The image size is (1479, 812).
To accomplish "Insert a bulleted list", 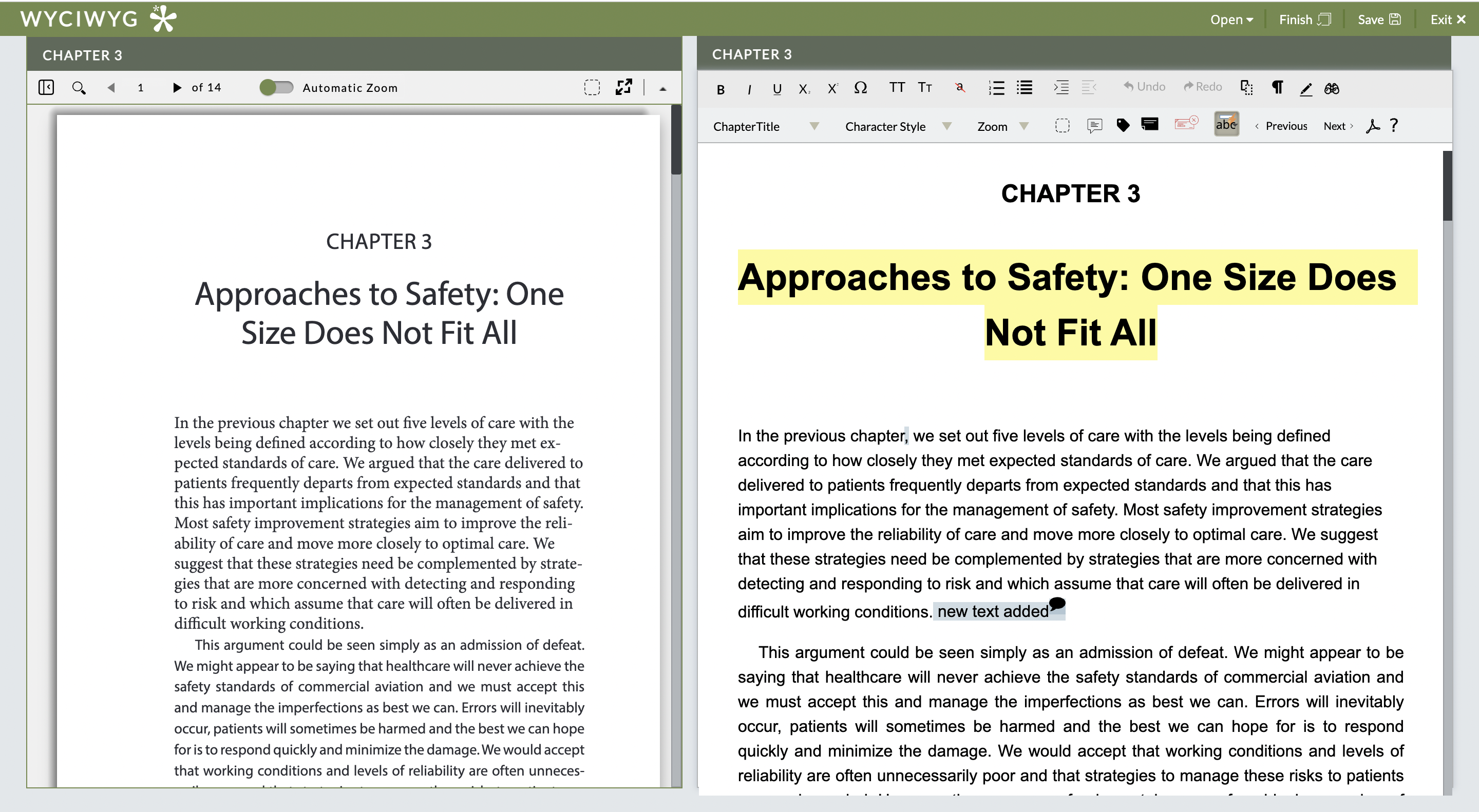I will 1025,88.
